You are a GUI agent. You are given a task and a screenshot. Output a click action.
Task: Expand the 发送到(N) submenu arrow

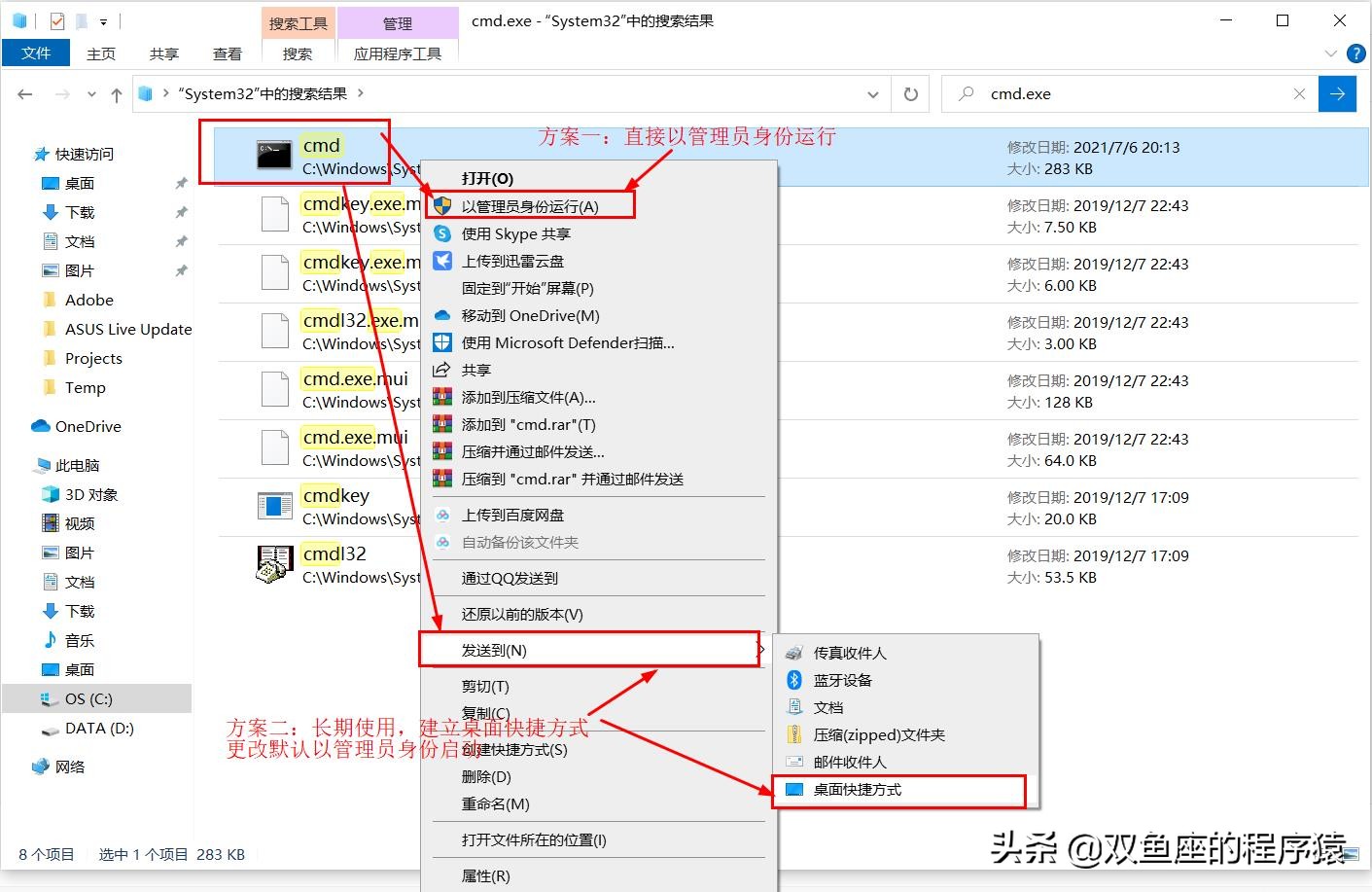tap(761, 650)
